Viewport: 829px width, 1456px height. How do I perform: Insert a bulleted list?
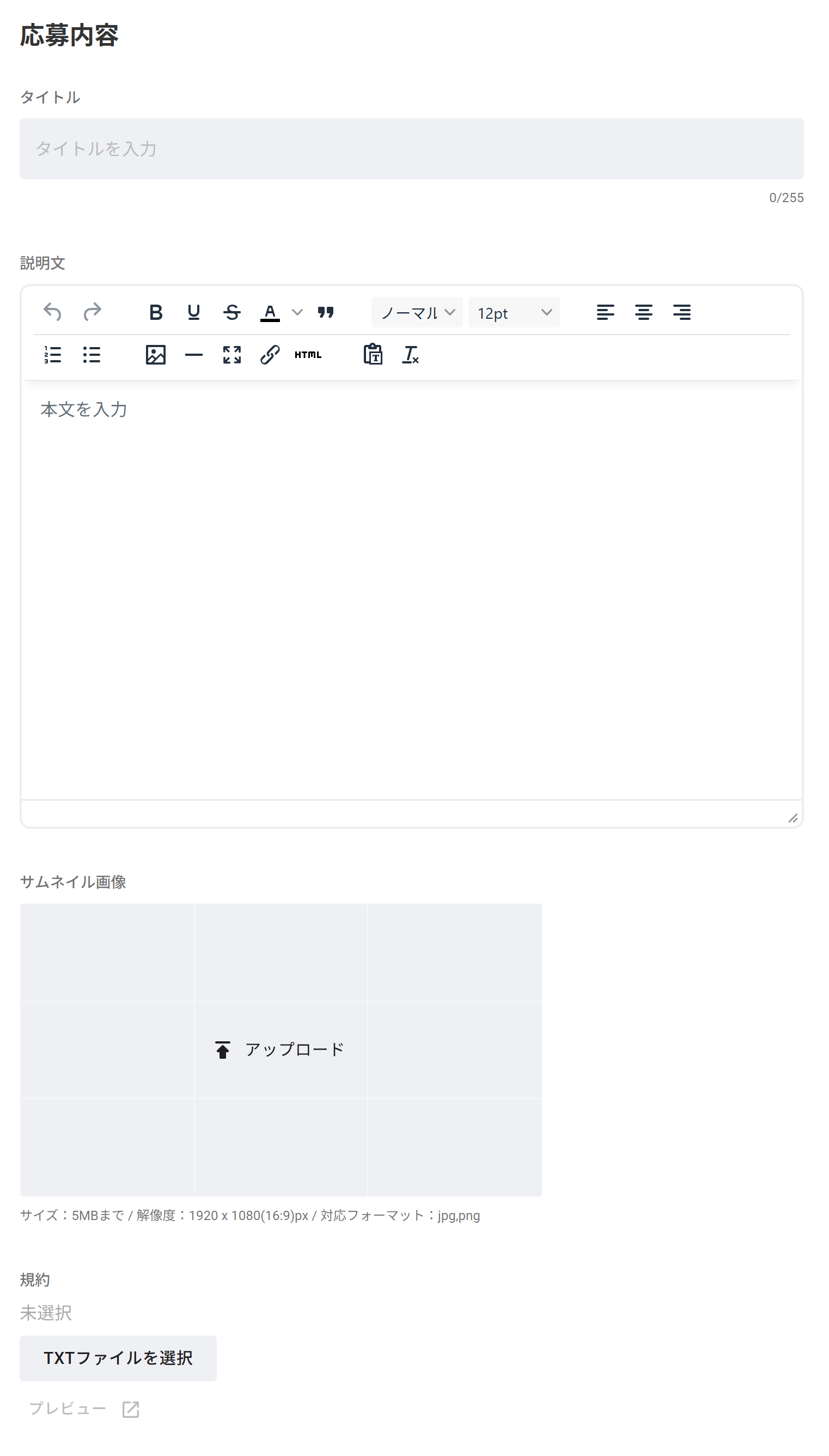point(91,355)
